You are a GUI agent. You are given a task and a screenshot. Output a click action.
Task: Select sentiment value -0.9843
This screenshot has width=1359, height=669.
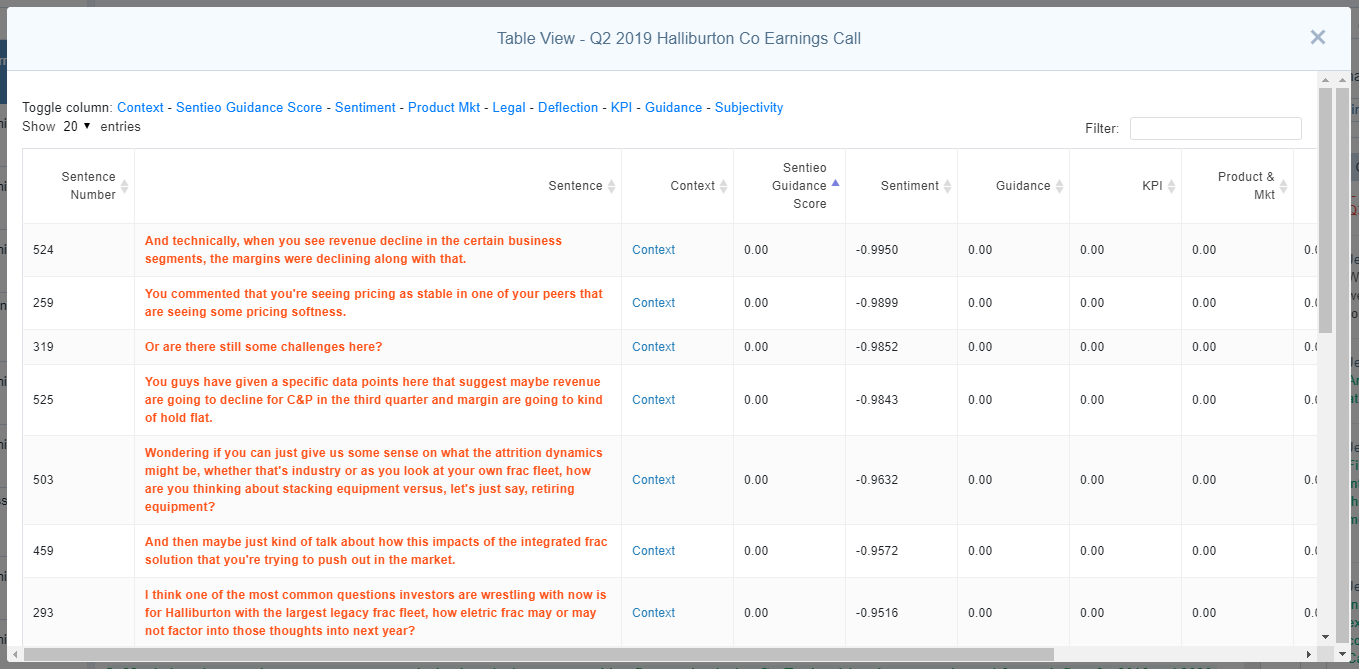(877, 400)
